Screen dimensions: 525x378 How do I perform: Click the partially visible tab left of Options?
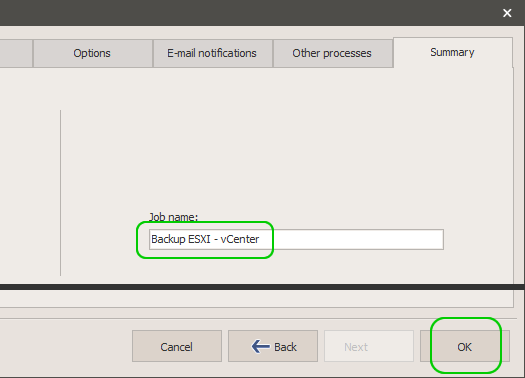click(x=16, y=53)
